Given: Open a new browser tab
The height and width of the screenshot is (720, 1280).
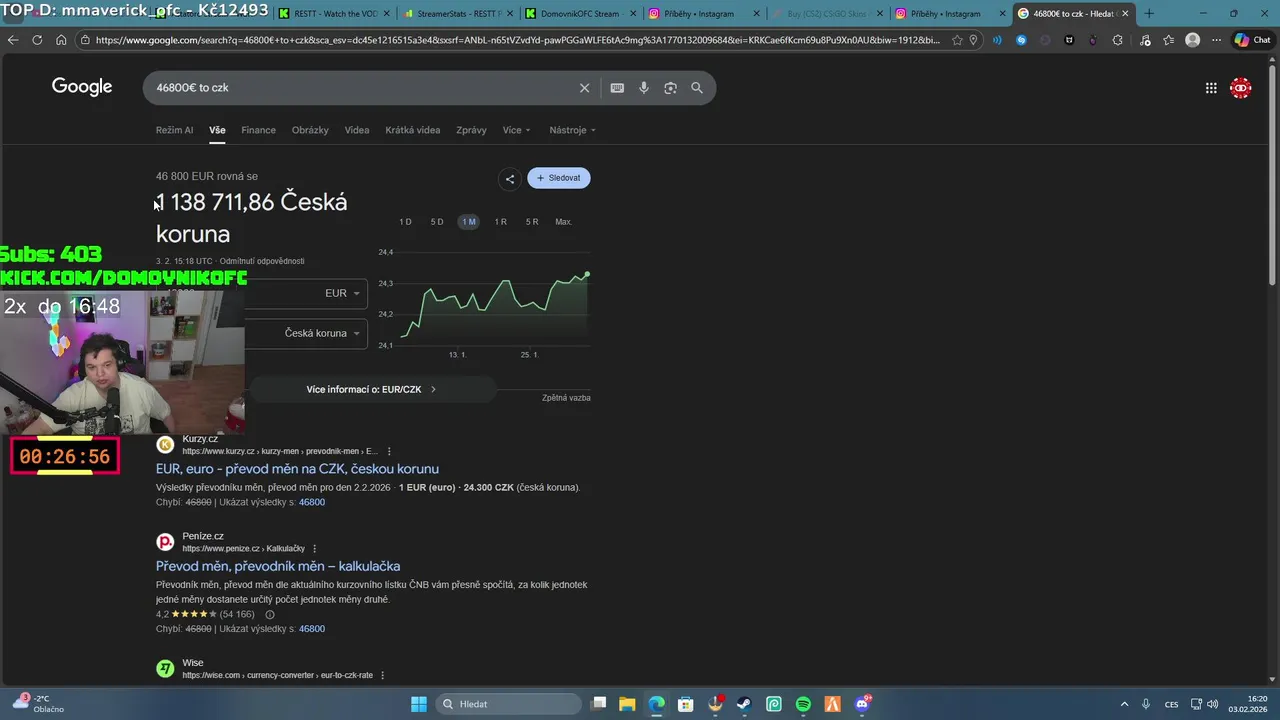Looking at the screenshot, I should point(1148,14).
